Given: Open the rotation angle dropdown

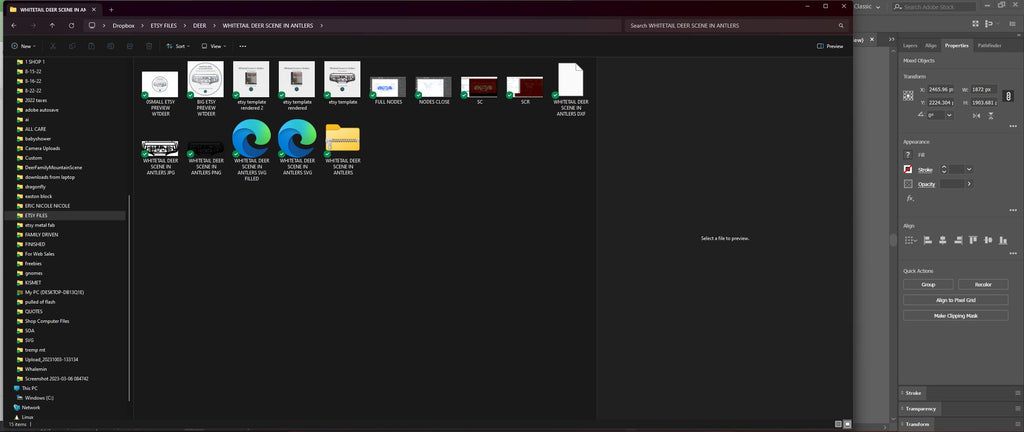Looking at the screenshot, I should 949,115.
